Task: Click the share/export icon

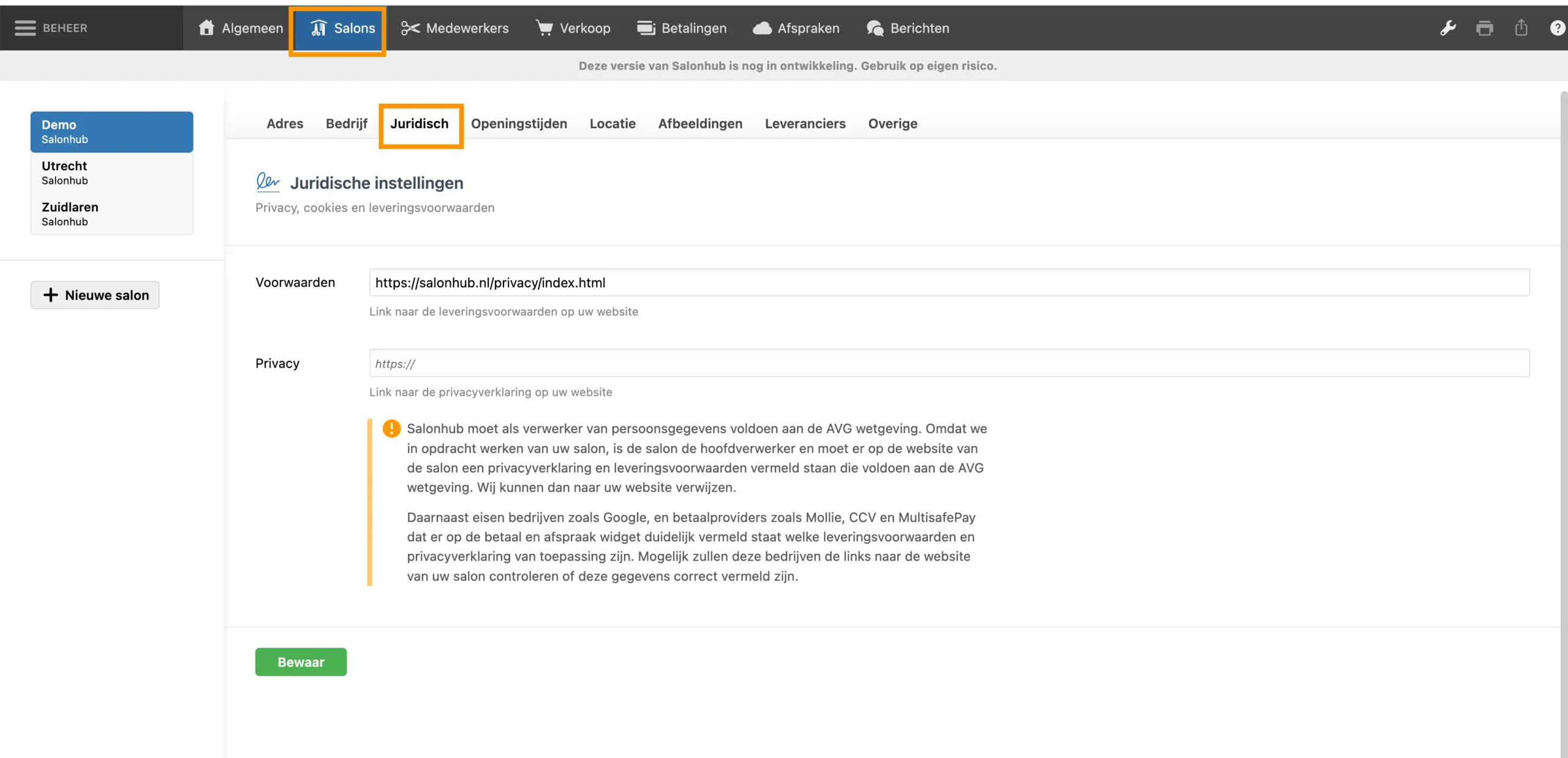Action: (x=1521, y=28)
